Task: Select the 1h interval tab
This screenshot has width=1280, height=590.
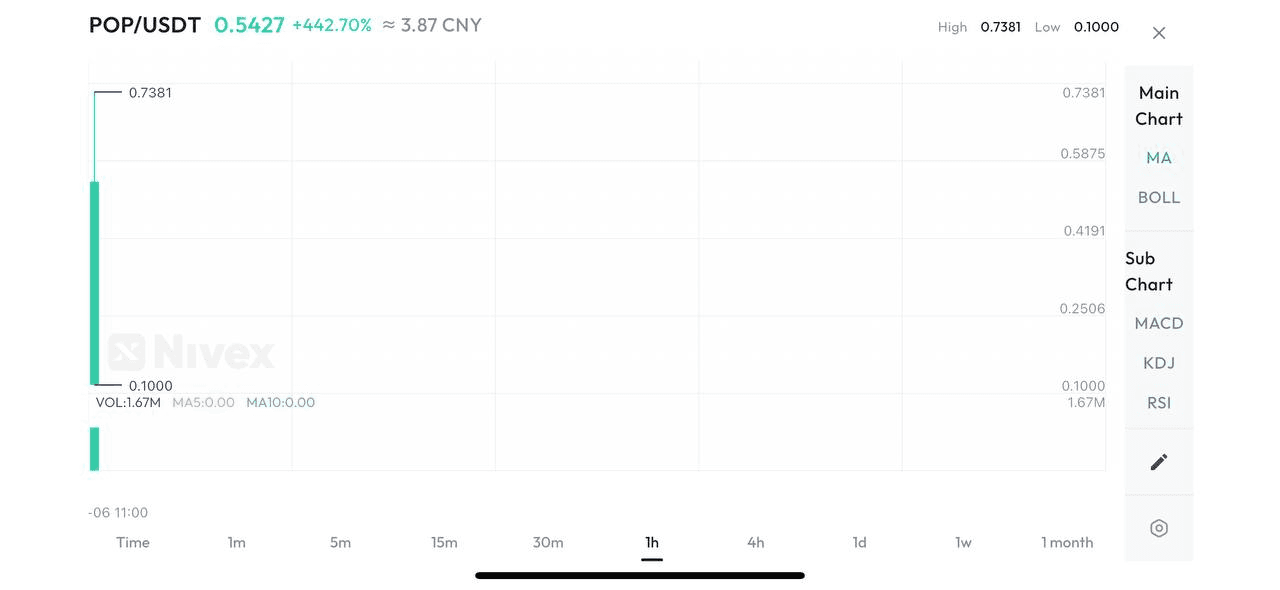Action: coord(652,542)
